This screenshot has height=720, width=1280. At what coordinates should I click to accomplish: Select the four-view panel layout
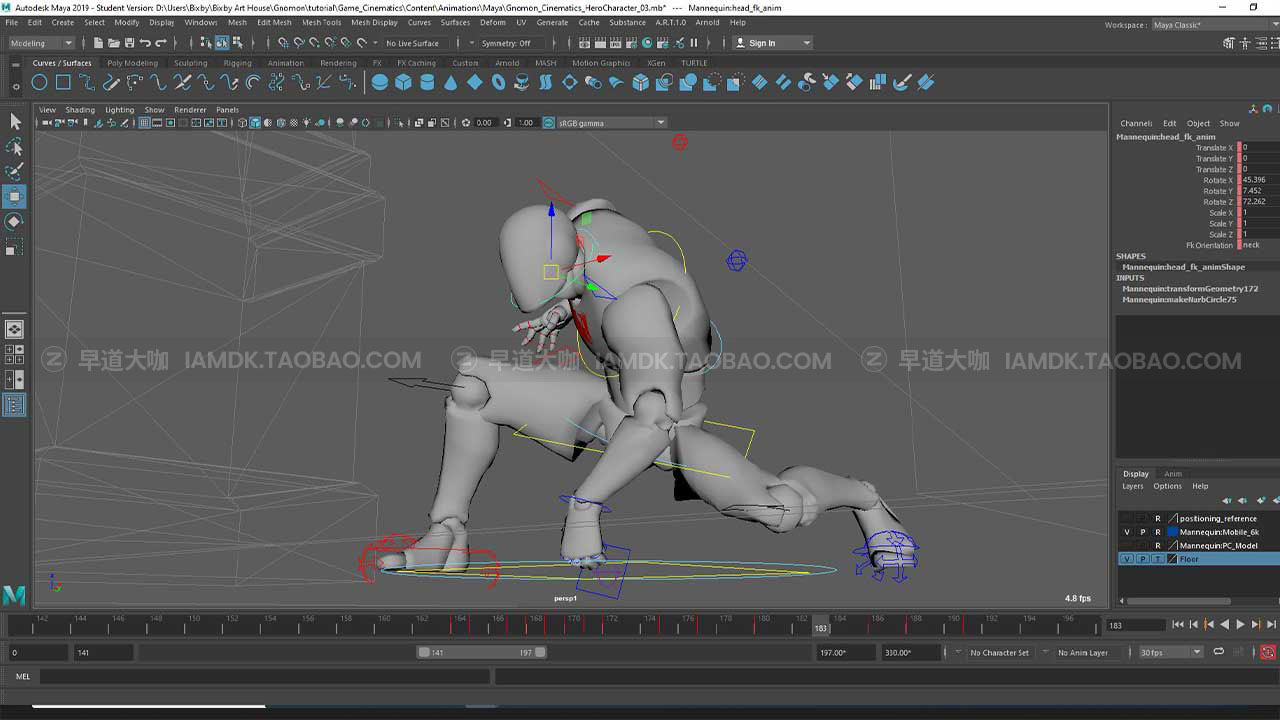[15, 354]
